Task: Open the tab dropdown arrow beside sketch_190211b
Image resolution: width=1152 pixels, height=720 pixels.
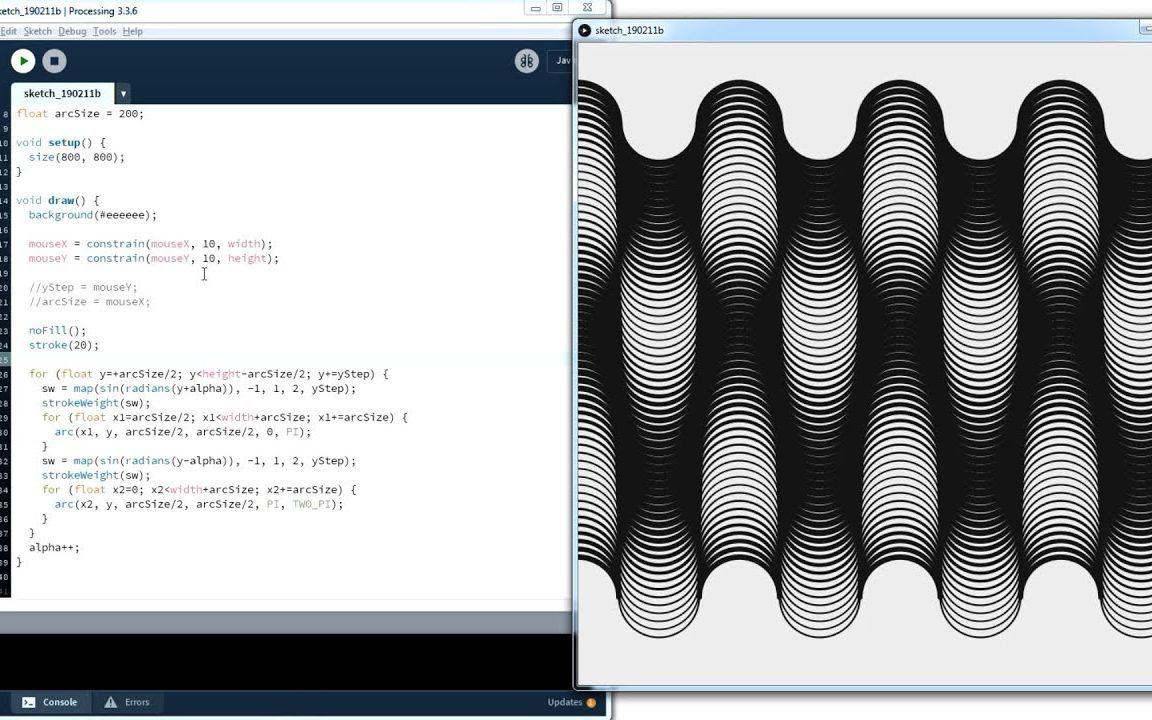Action: point(122,93)
